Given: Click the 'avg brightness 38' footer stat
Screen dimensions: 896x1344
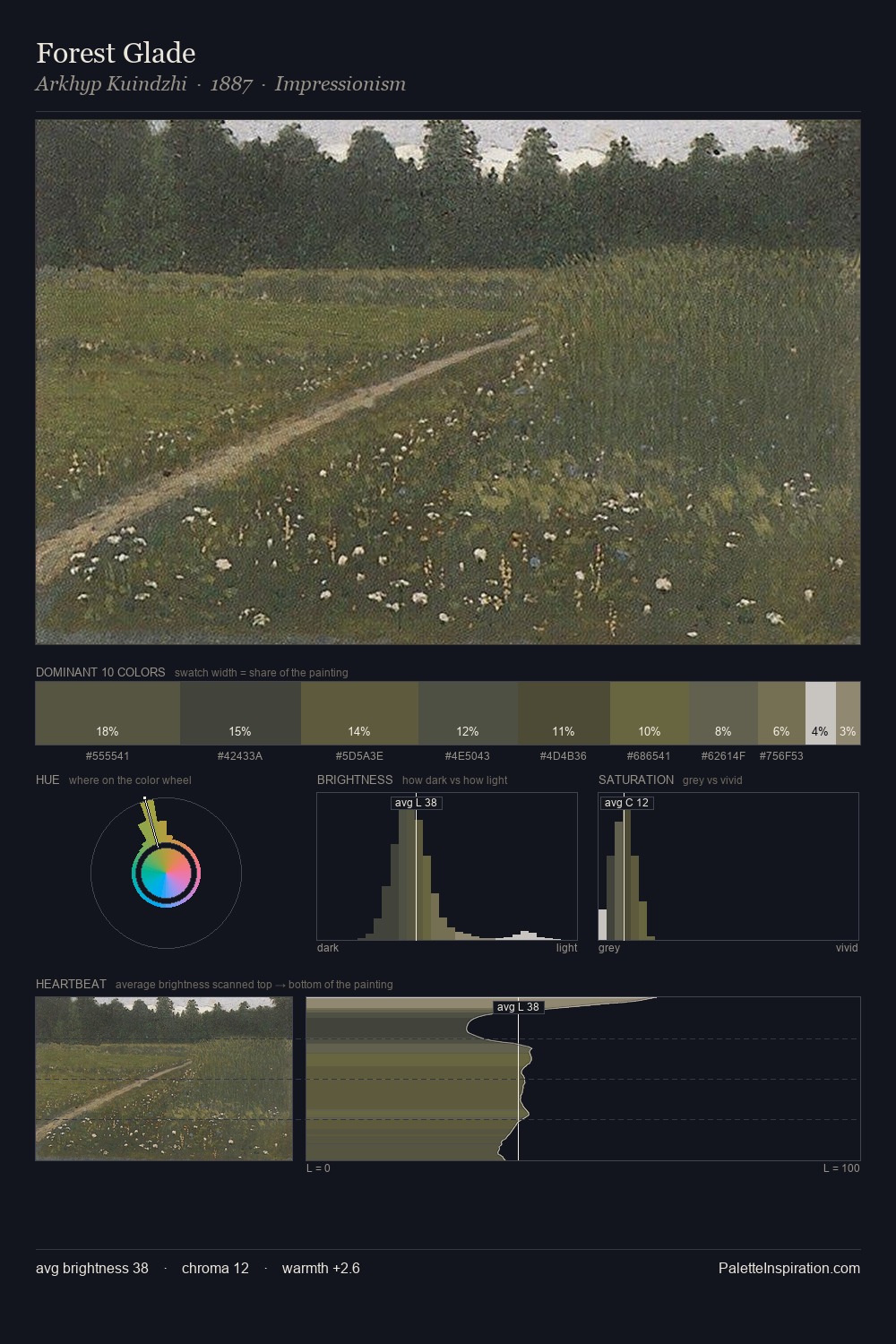Looking at the screenshot, I should 92,1268.
